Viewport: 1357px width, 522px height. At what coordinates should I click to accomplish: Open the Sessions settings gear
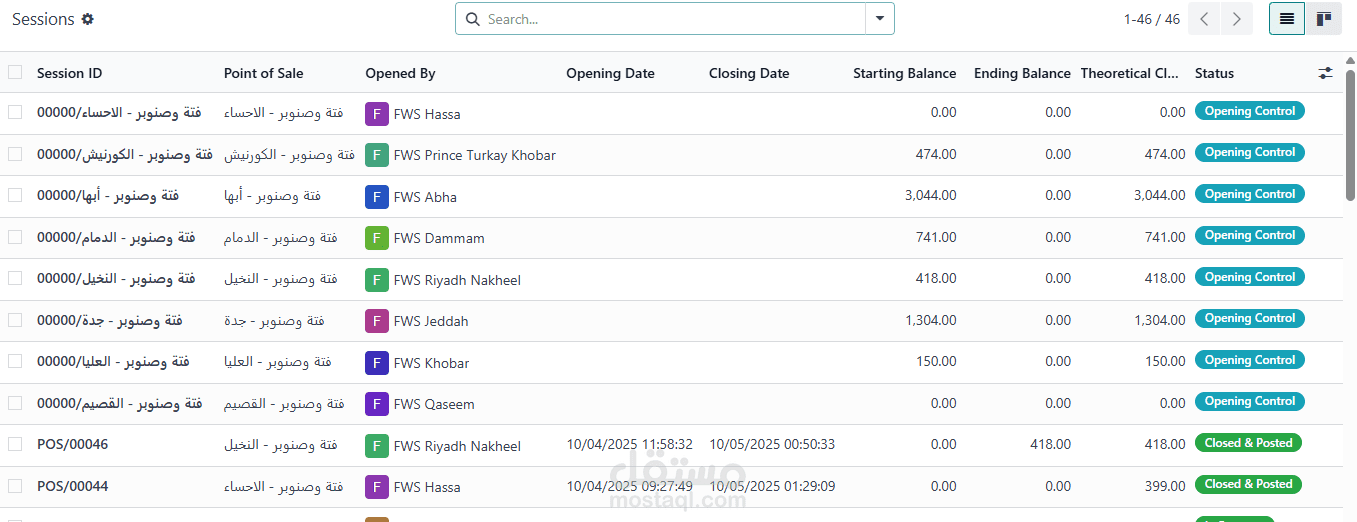tap(88, 19)
